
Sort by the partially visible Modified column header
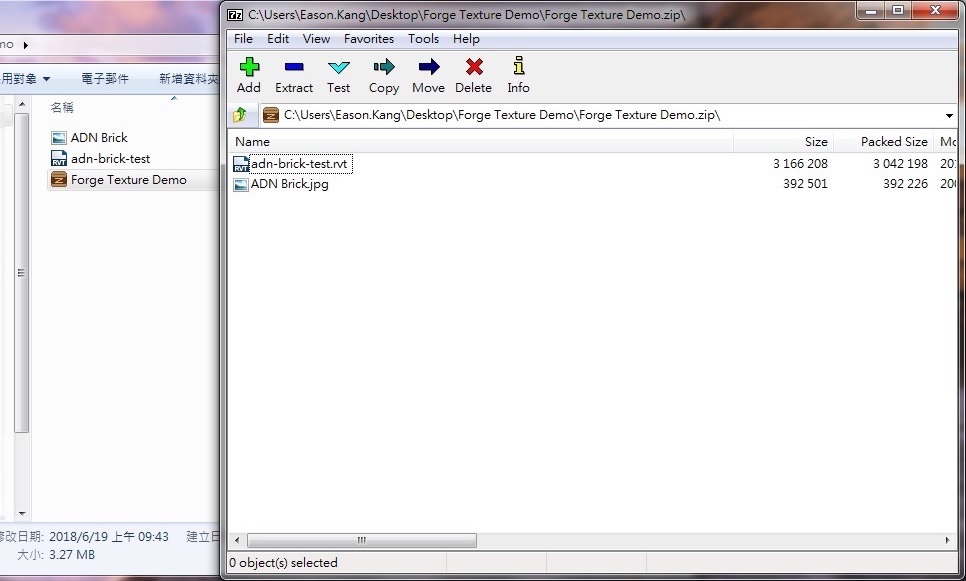[948, 142]
